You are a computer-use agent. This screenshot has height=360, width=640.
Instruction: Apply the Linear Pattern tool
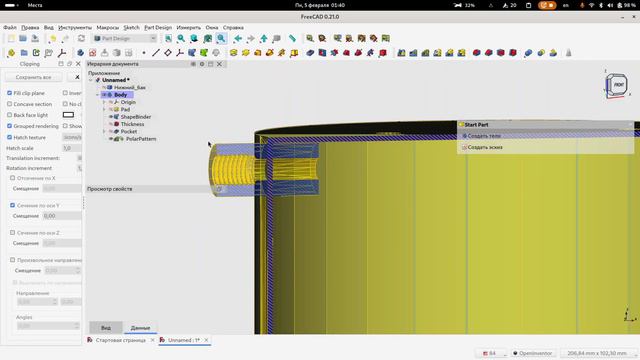(413, 53)
